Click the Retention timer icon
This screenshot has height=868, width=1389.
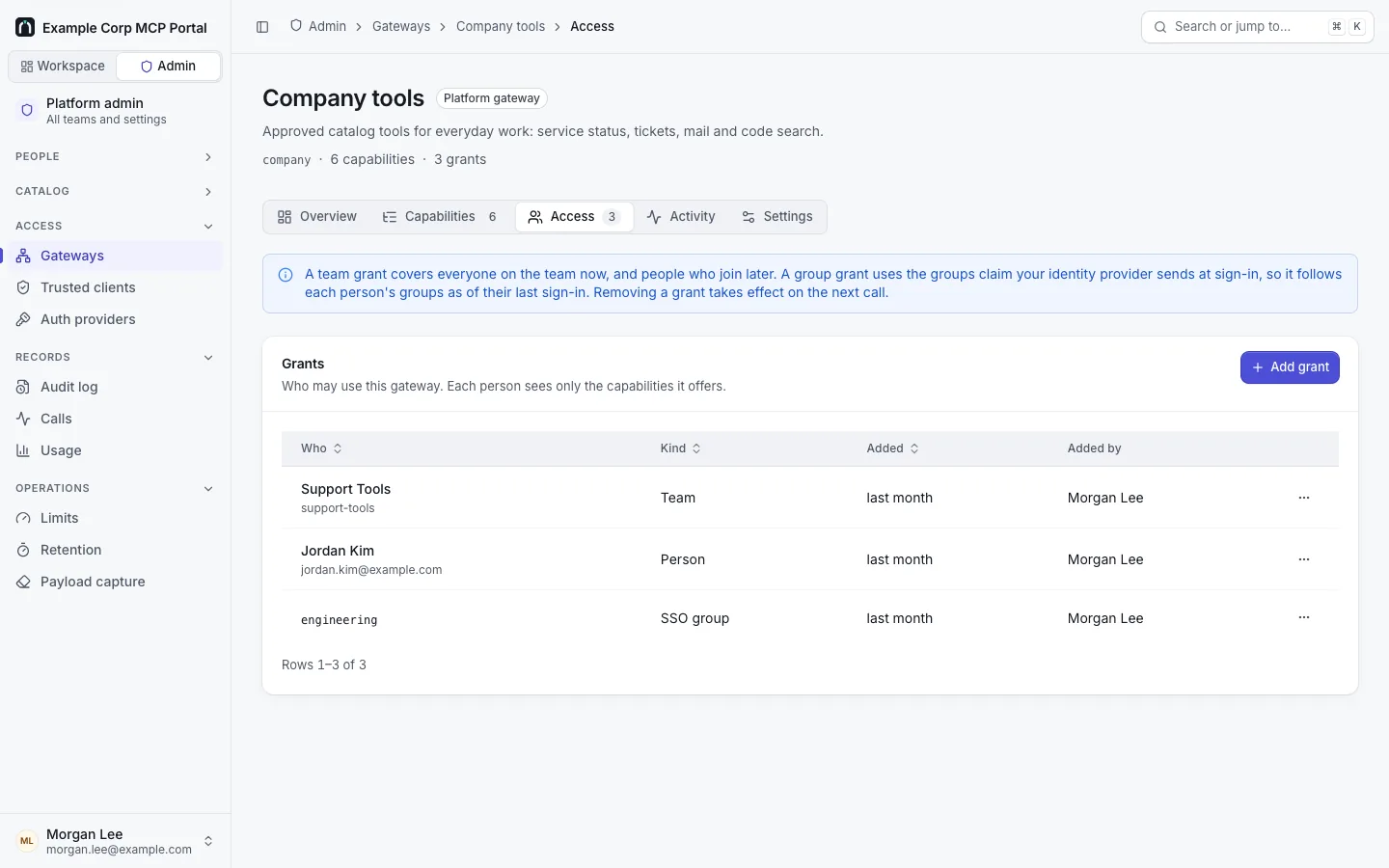23,550
